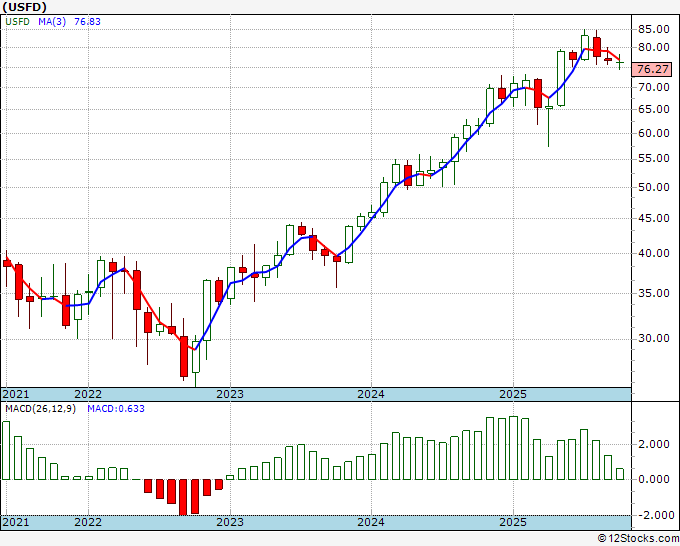Click the 80.00 price axis label
The height and width of the screenshot is (546, 680).
coord(654,47)
